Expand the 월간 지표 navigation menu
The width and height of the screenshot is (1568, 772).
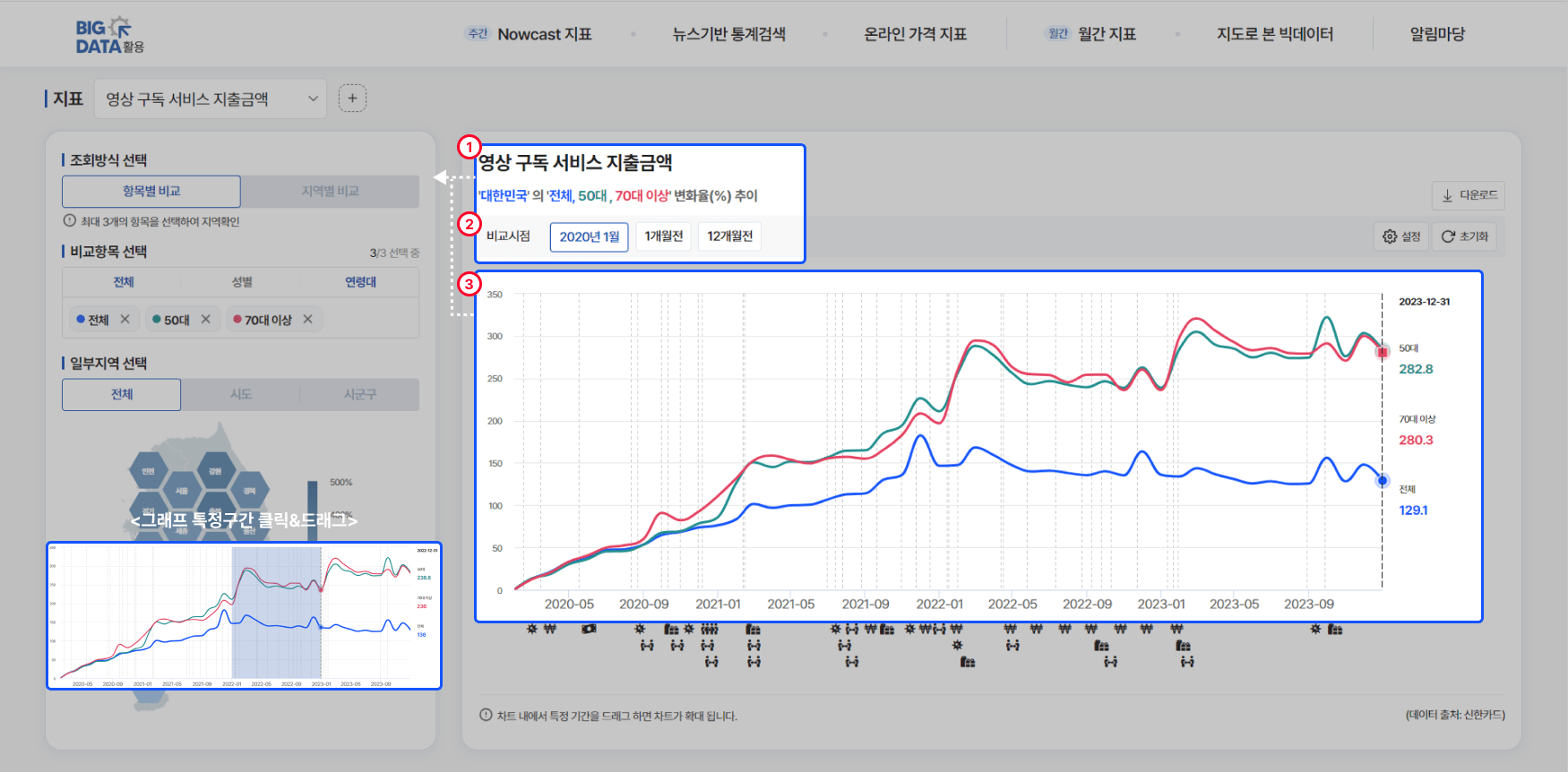[x=1106, y=34]
